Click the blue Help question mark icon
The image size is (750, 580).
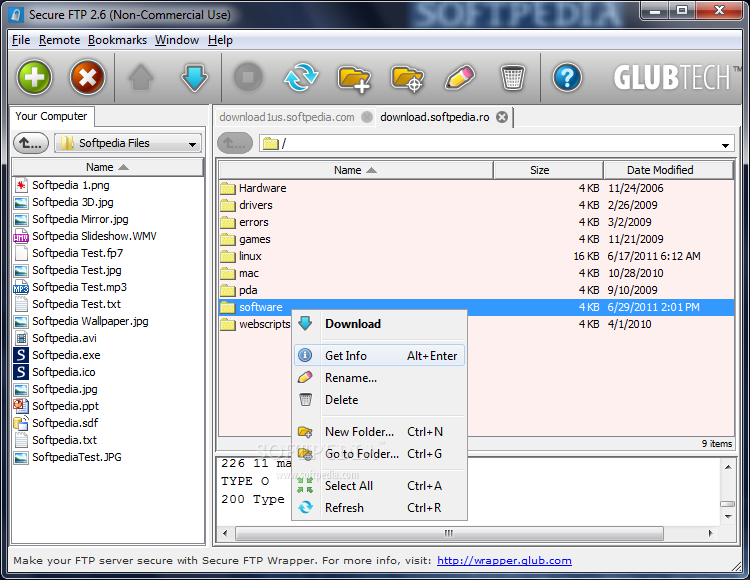tap(567, 77)
